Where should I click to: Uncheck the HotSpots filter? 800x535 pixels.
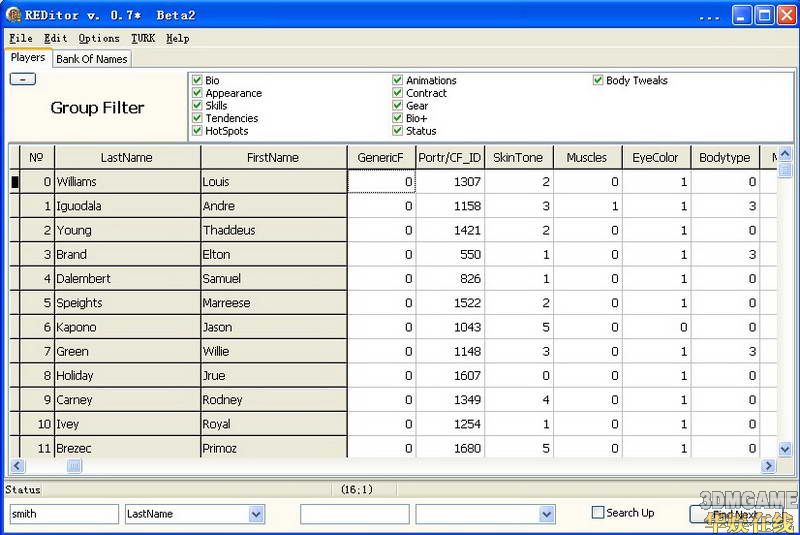pos(197,131)
